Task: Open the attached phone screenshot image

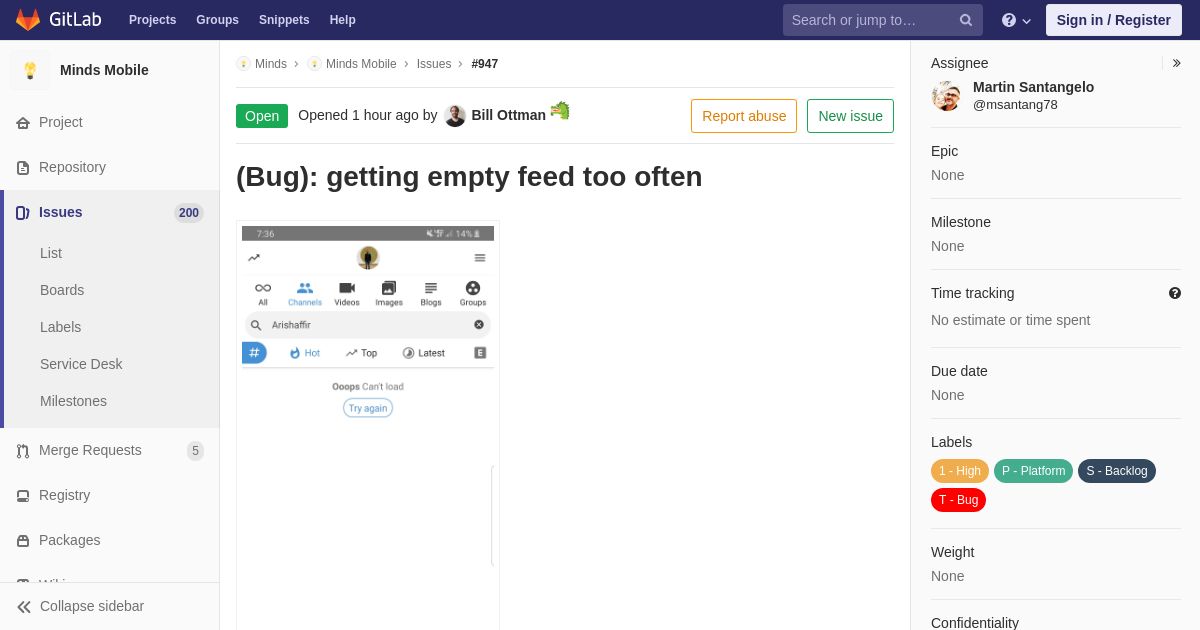Action: (x=368, y=425)
